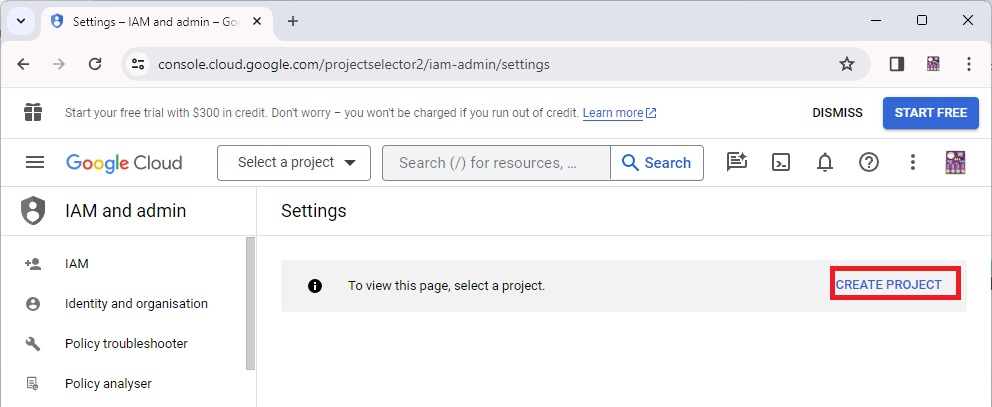Image resolution: width=992 pixels, height=407 pixels.
Task: Click the info icon in the notice
Action: coord(314,286)
